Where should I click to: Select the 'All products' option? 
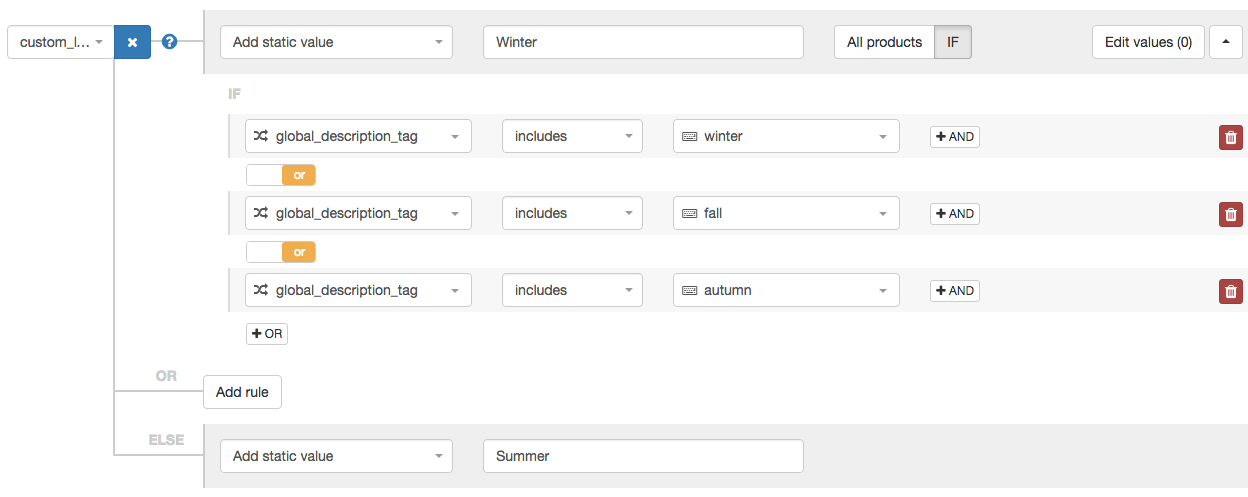point(884,42)
